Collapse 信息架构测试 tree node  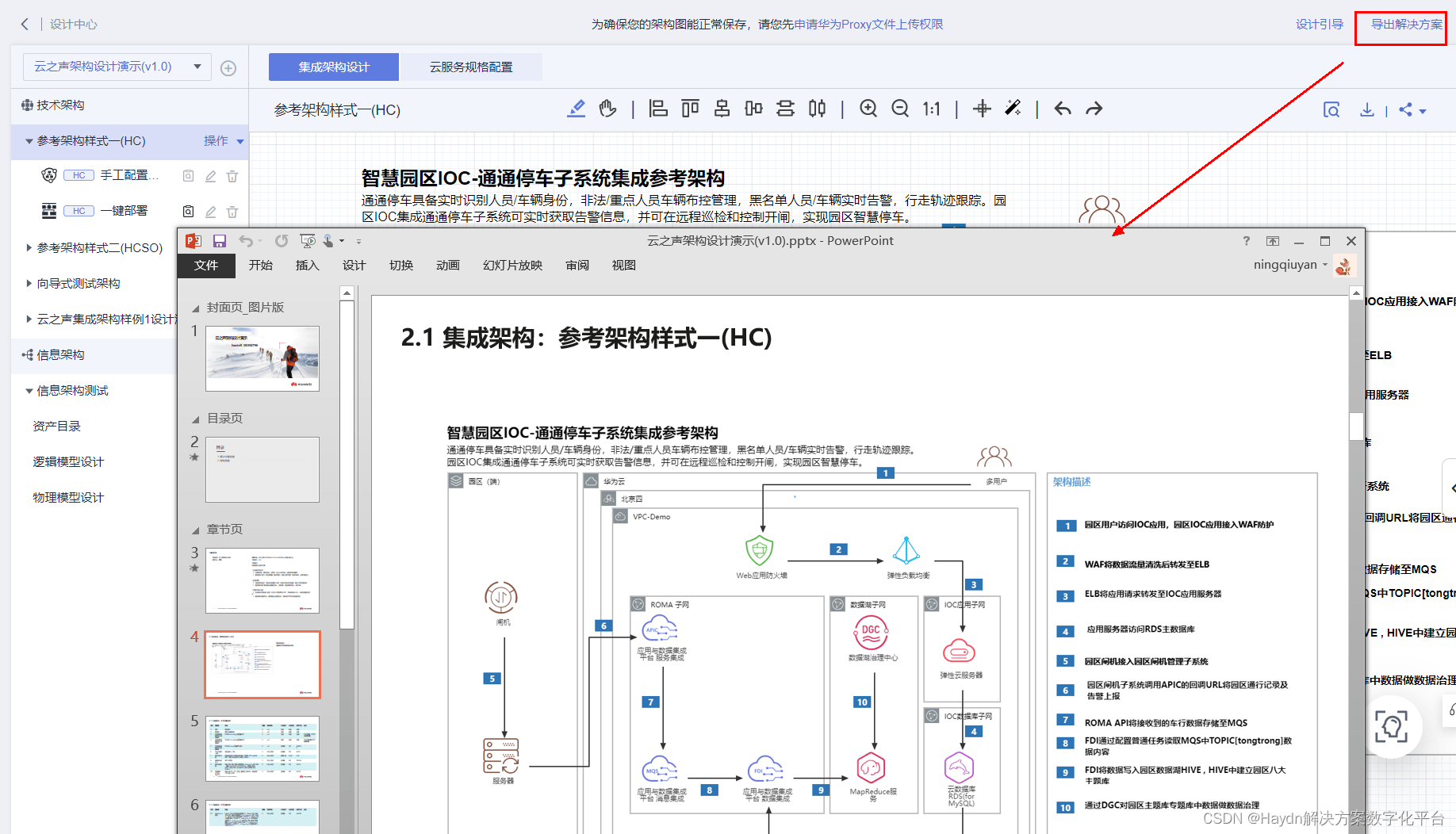tap(29, 391)
